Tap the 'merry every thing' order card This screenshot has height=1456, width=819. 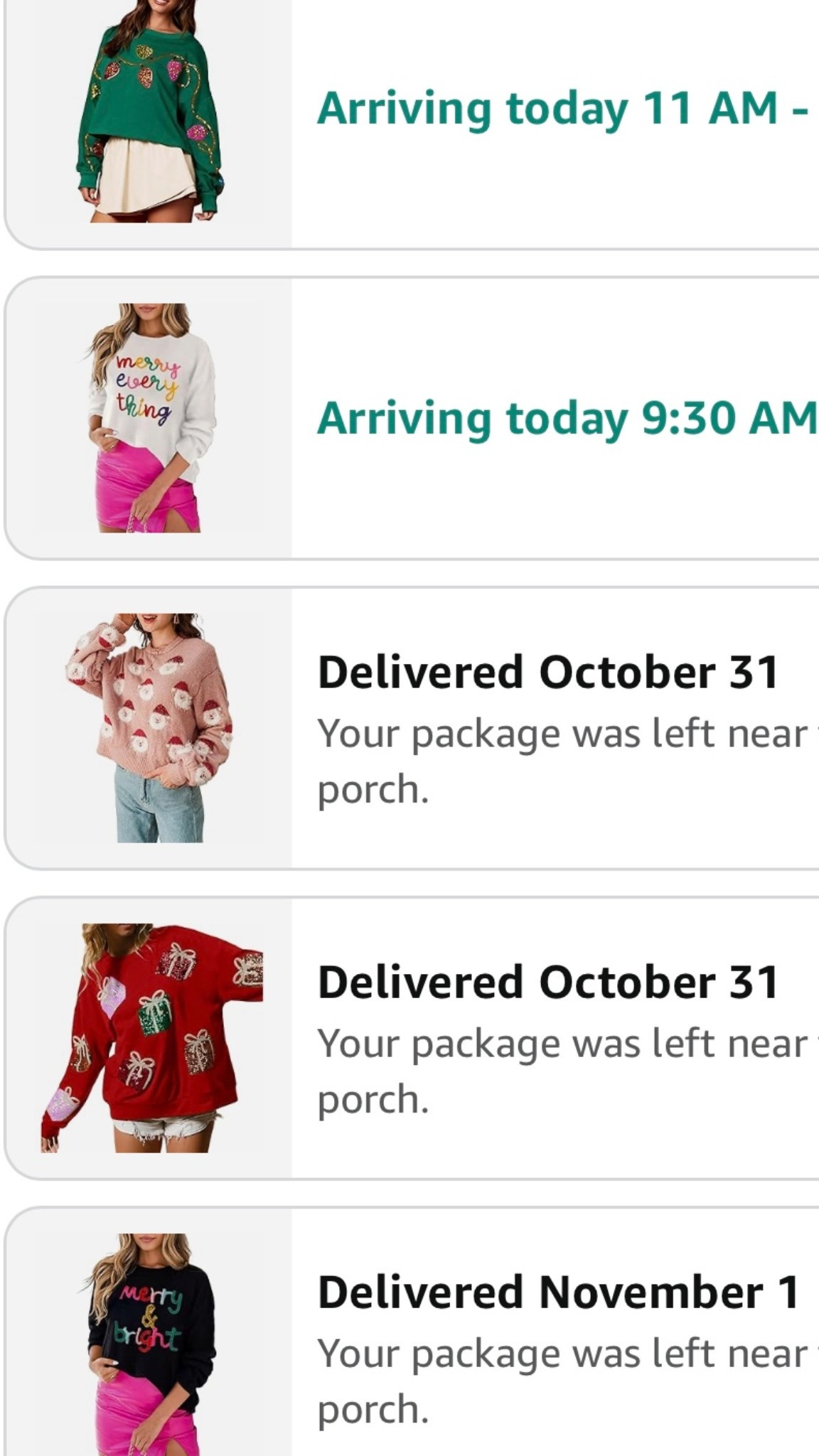pos(409,419)
